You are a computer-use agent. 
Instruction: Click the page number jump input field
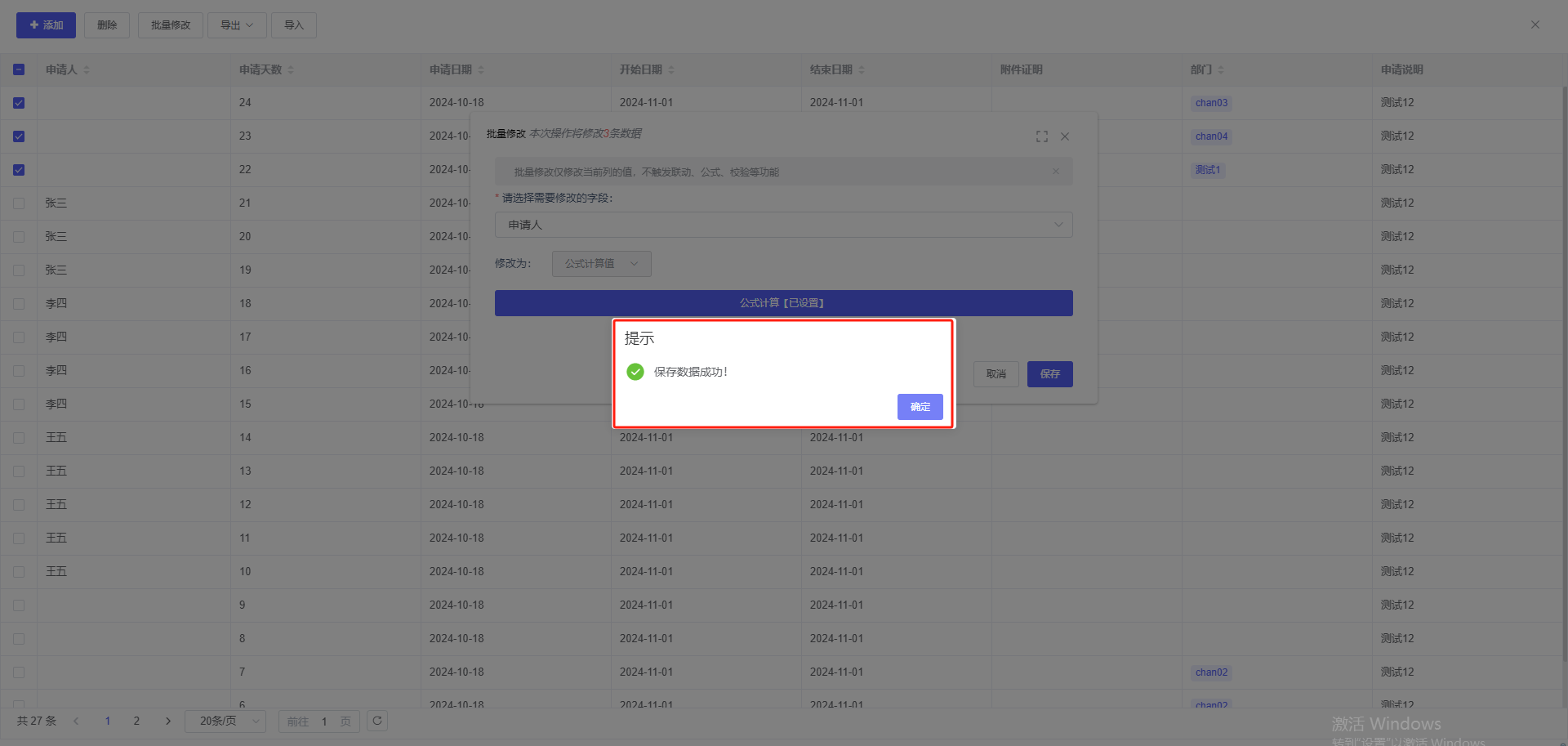tap(324, 721)
